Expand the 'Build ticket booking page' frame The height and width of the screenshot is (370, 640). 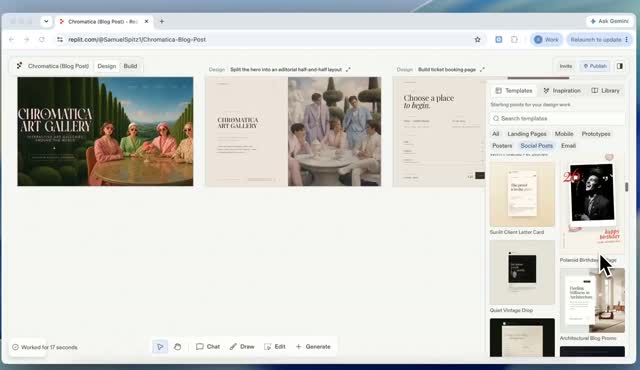click(x=482, y=70)
